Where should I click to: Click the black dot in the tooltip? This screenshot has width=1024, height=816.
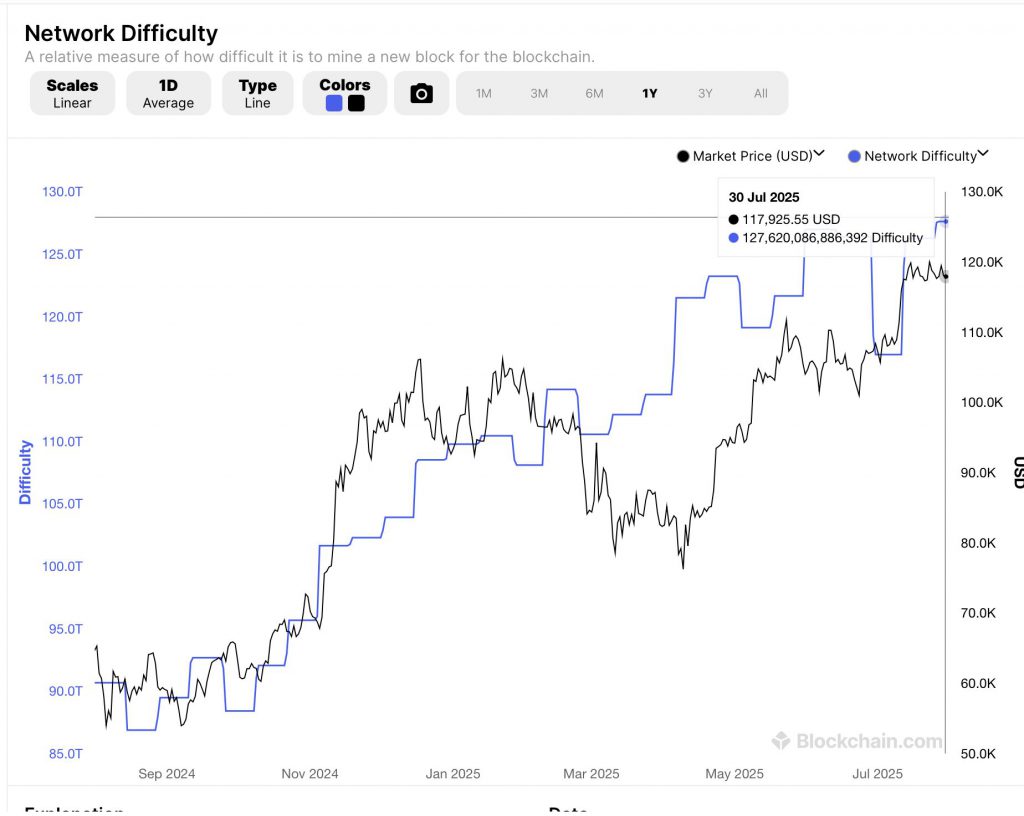(x=735, y=219)
